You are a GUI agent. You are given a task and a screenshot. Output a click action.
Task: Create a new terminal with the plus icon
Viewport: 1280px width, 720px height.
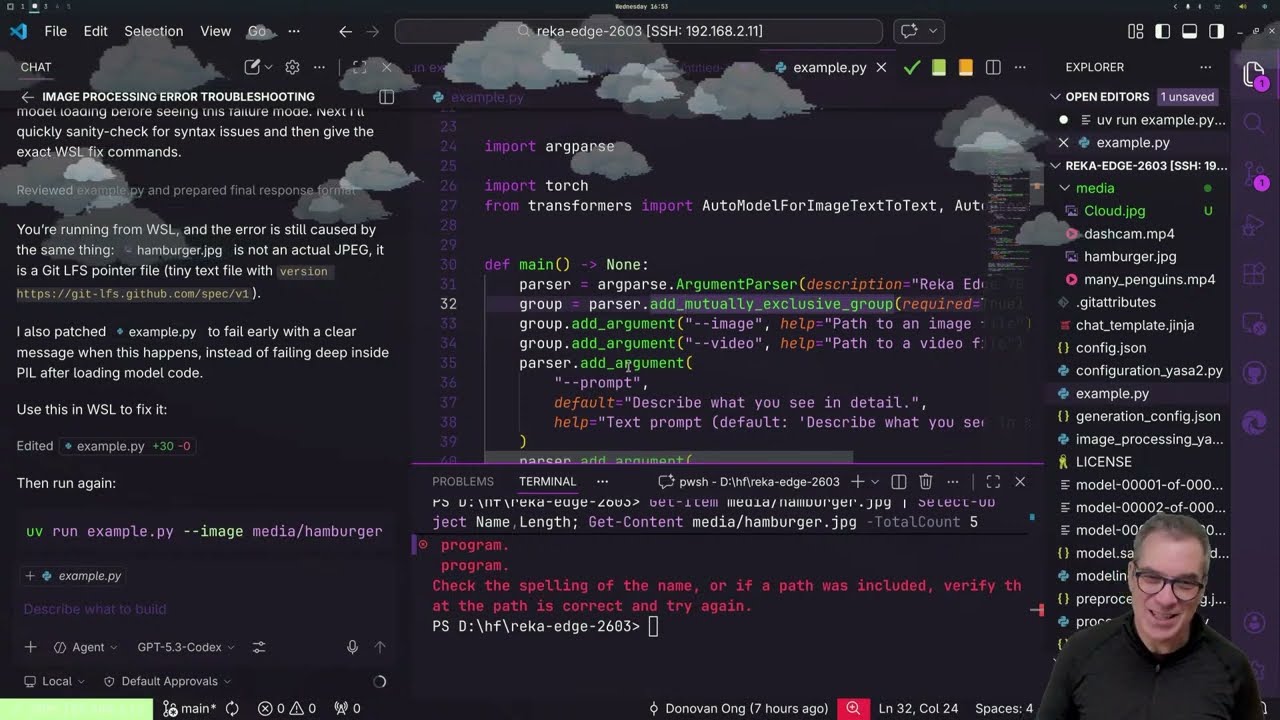tap(857, 482)
